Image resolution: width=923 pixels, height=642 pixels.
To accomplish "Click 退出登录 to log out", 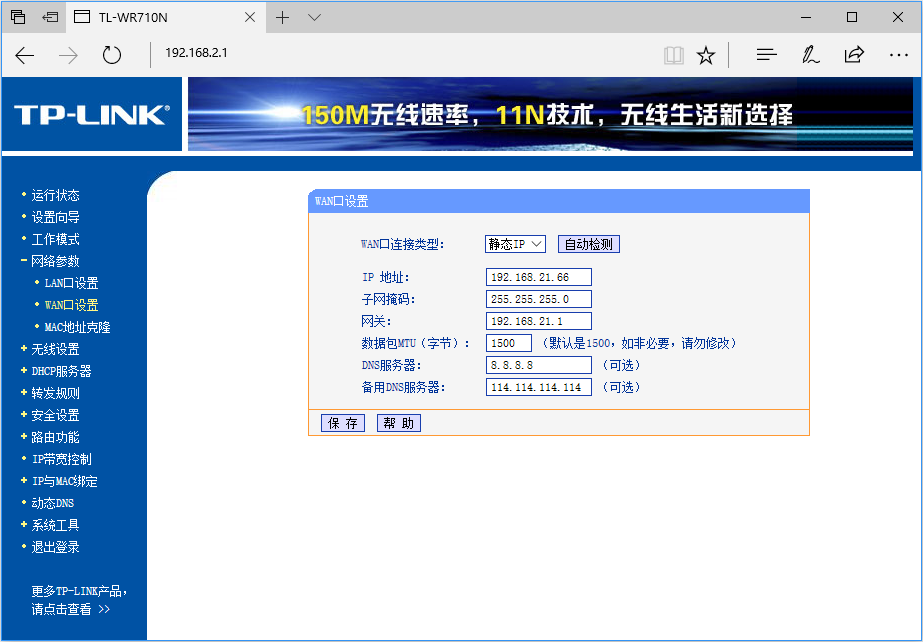I will click(x=55, y=547).
